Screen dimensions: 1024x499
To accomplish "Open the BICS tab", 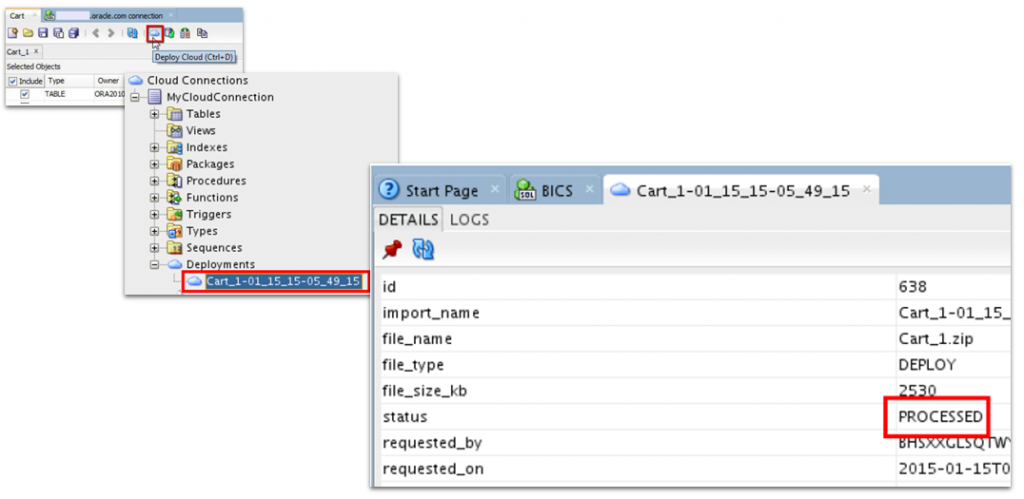I will point(551,190).
